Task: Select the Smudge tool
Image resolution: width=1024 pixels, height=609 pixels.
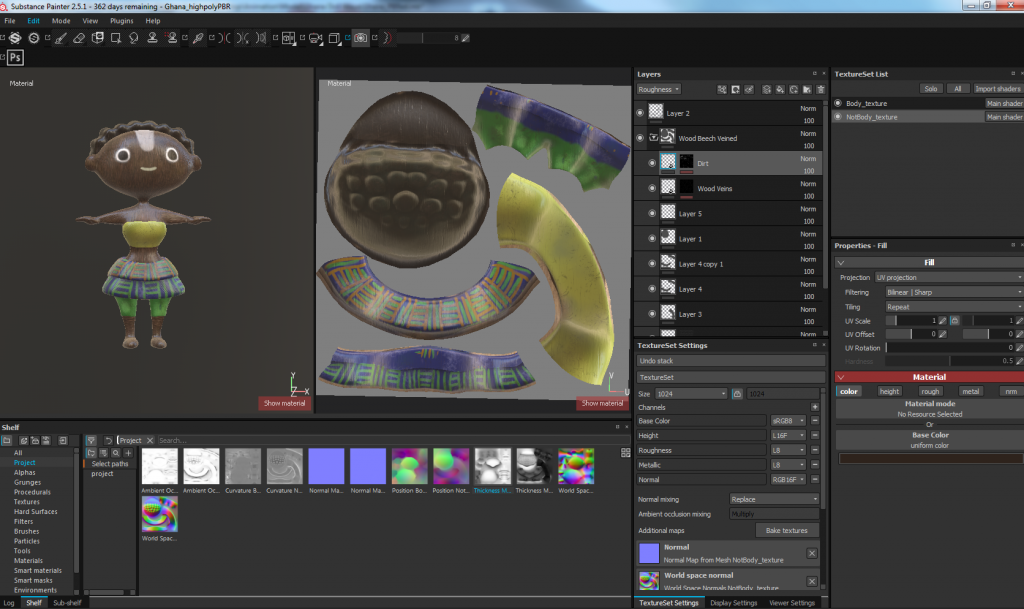Action: click(x=134, y=38)
